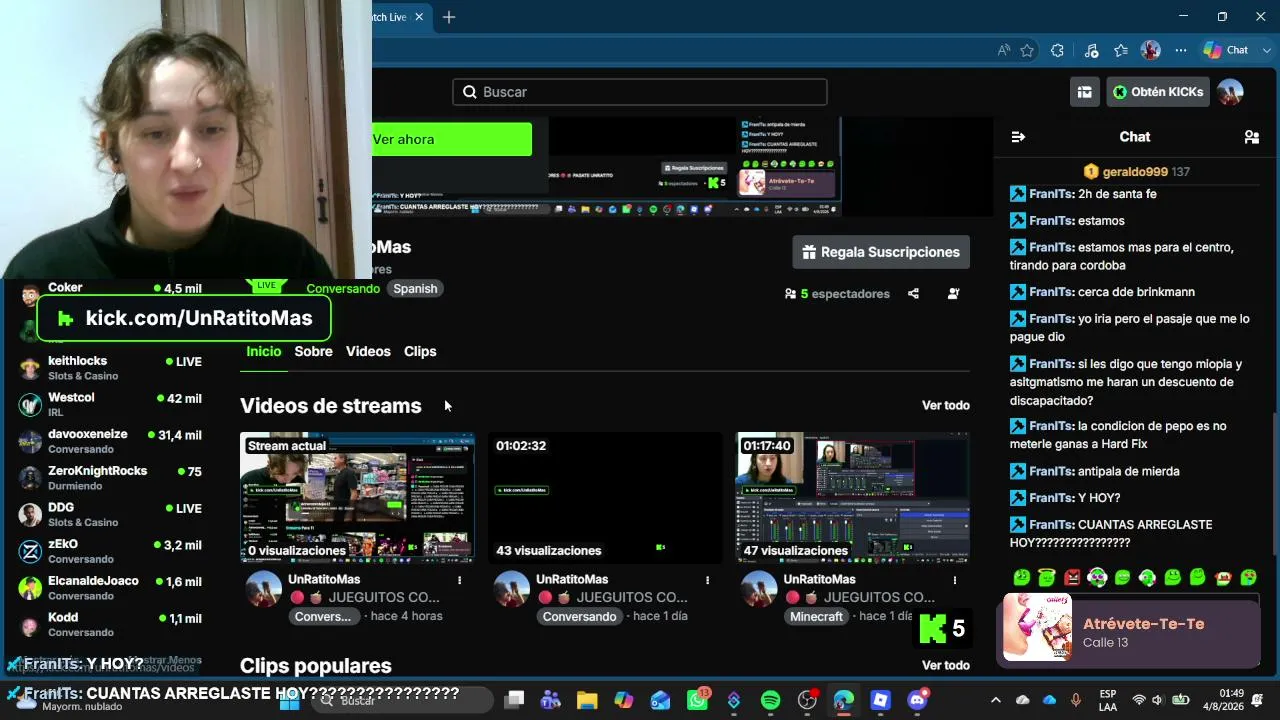
Task: Show hidden system tray icons
Action: [x=995, y=700]
